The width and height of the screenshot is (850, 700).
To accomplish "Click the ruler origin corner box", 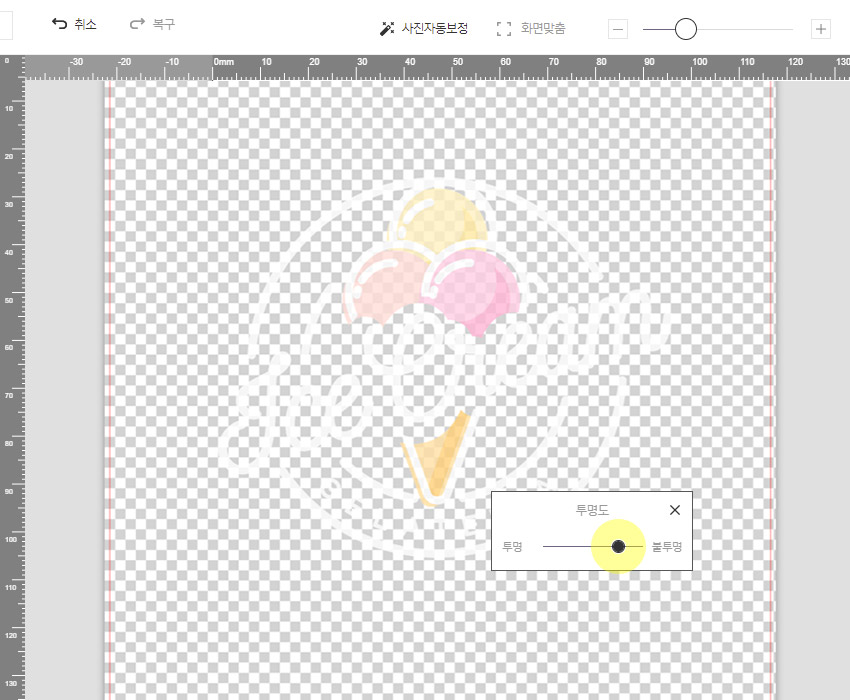I will coord(11,66).
